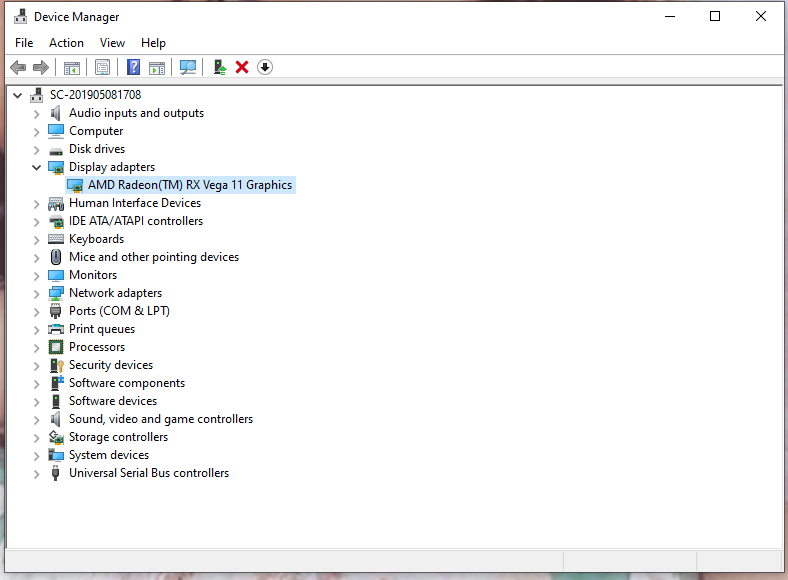
Task: Scan for hardware changes monitor icon
Action: point(188,67)
